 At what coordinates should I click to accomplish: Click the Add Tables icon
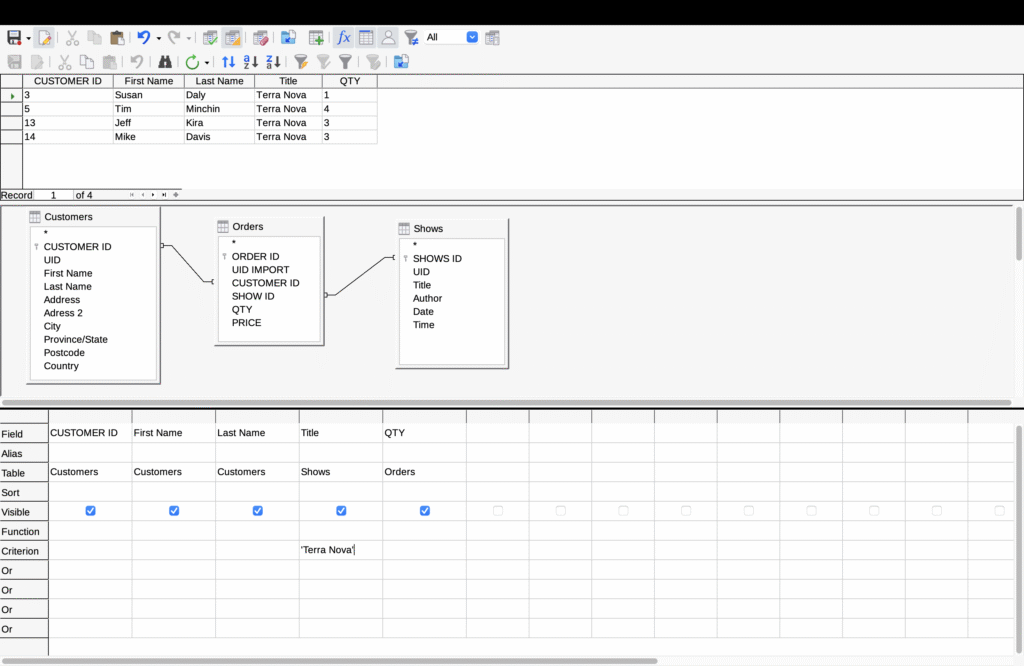(x=316, y=38)
